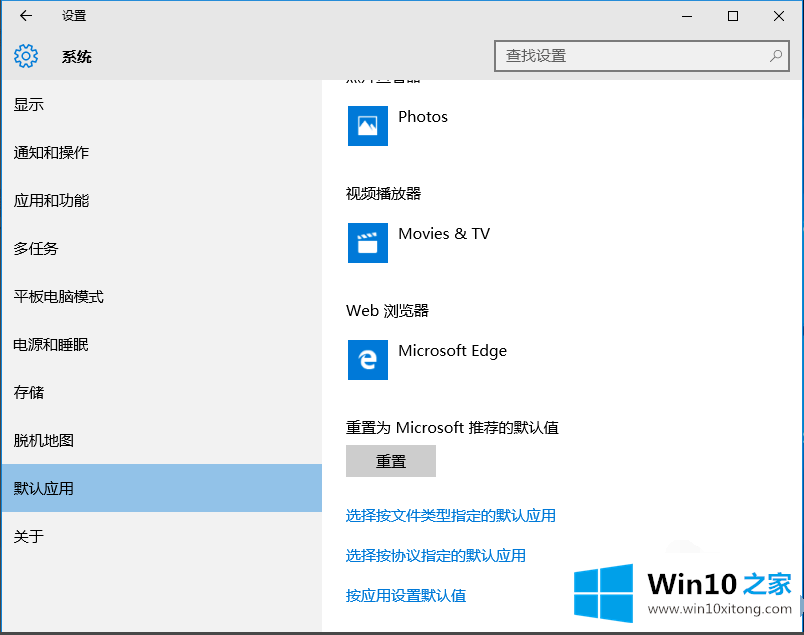Open the 存储 settings page
Viewport: 804px width, 635px height.
coord(162,392)
